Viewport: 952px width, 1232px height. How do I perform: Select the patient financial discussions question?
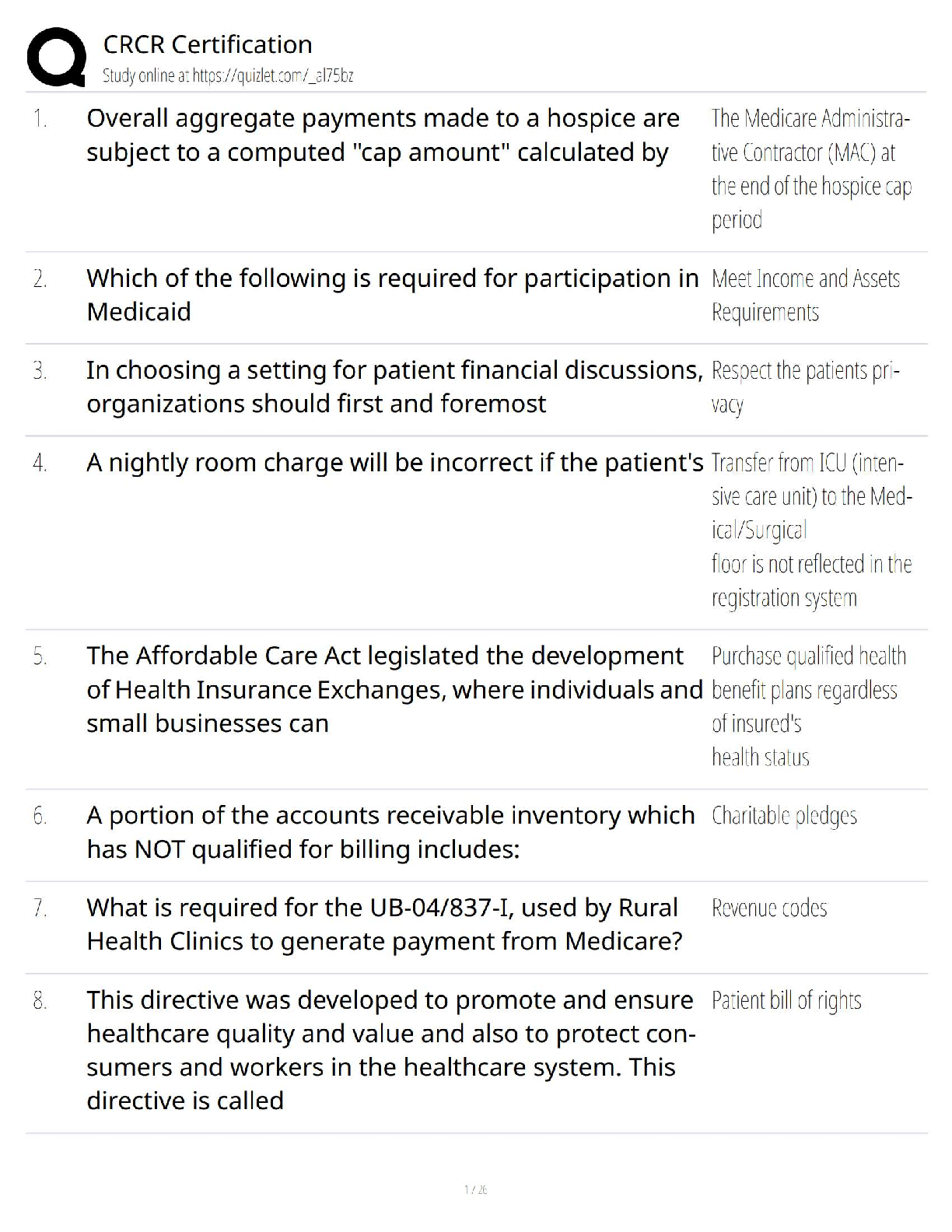pyautogui.click(x=394, y=387)
